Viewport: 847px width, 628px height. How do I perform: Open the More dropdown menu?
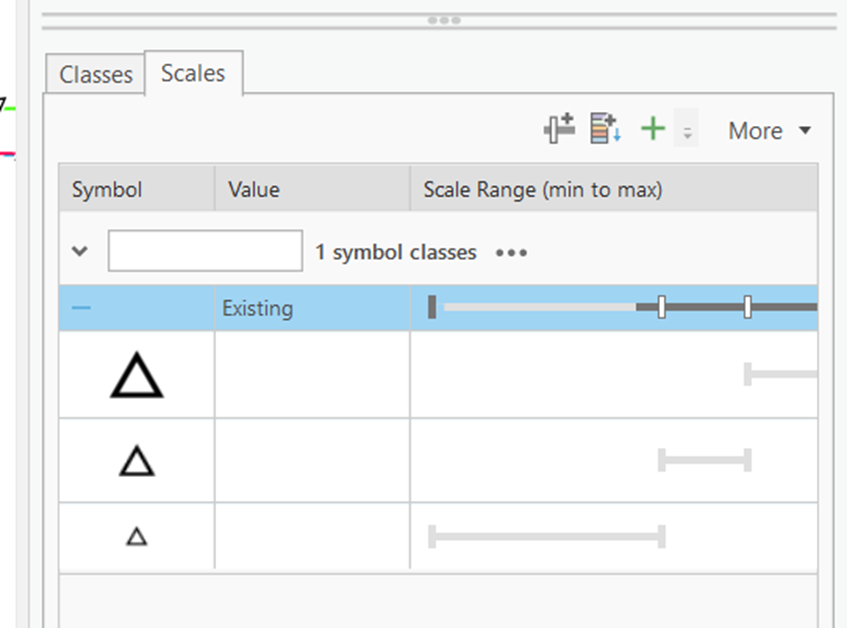coord(769,131)
